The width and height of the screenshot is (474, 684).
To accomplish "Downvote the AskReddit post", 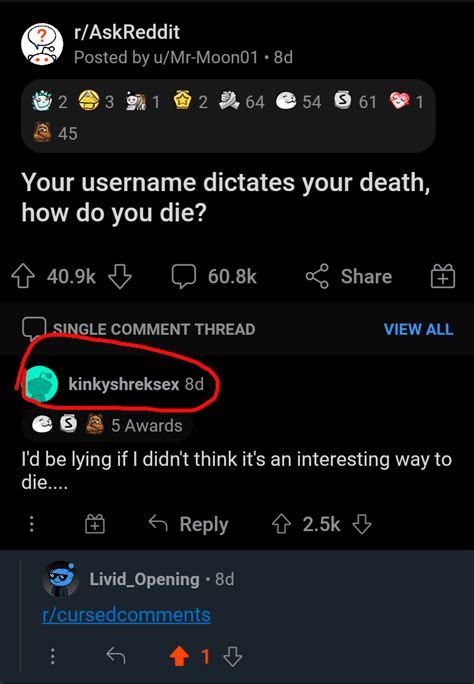I will coord(120,277).
